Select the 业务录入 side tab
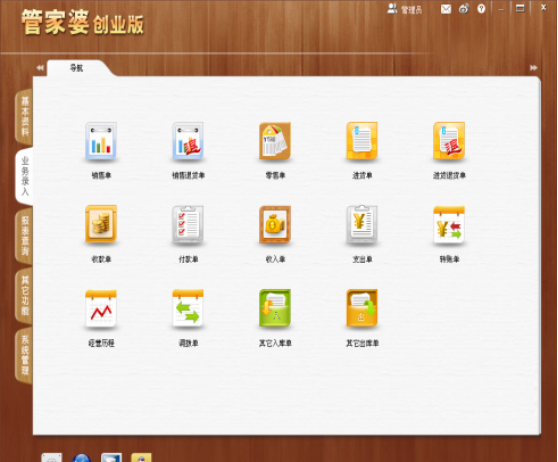This screenshot has width=558, height=462. click(x=24, y=176)
